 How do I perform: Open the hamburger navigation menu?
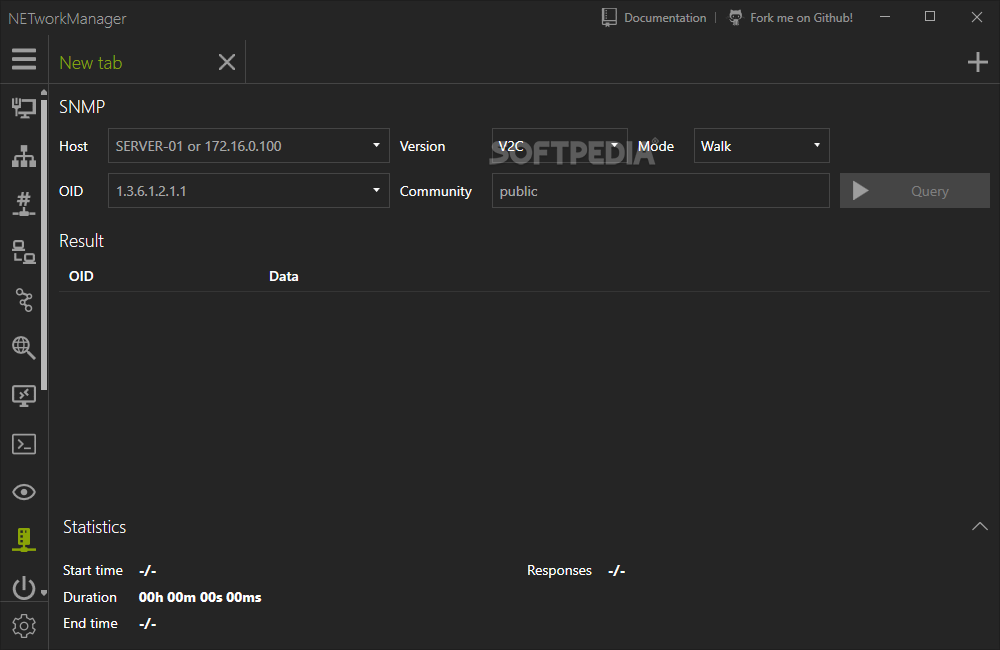[24, 59]
